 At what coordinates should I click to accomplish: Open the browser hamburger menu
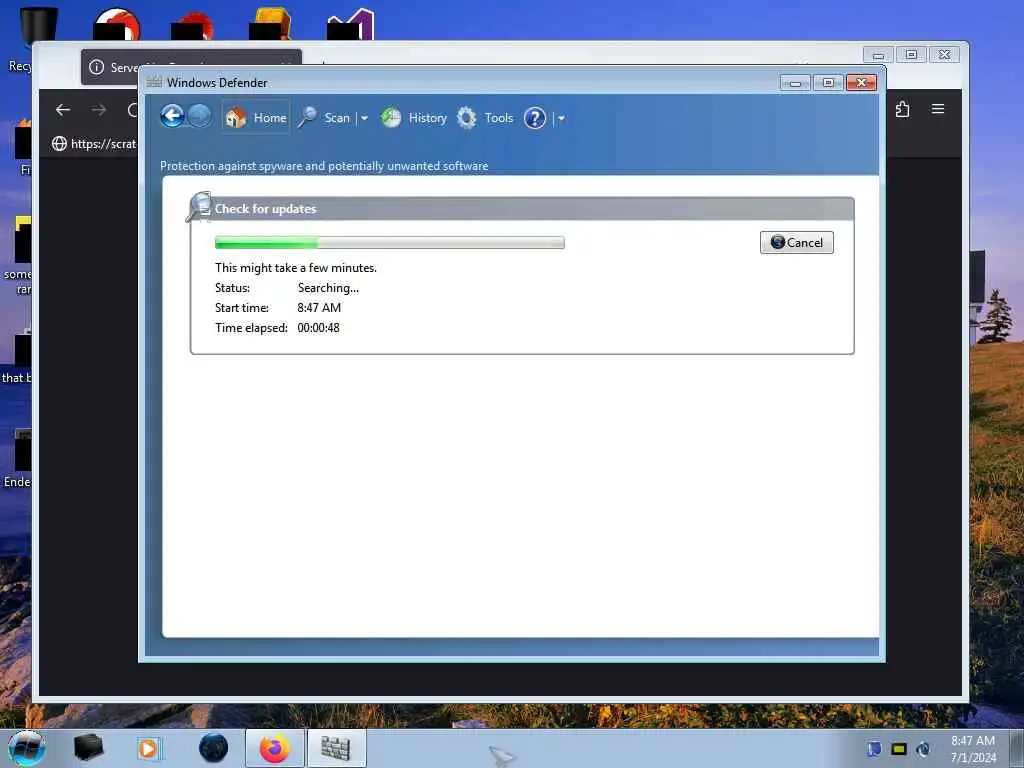point(938,109)
